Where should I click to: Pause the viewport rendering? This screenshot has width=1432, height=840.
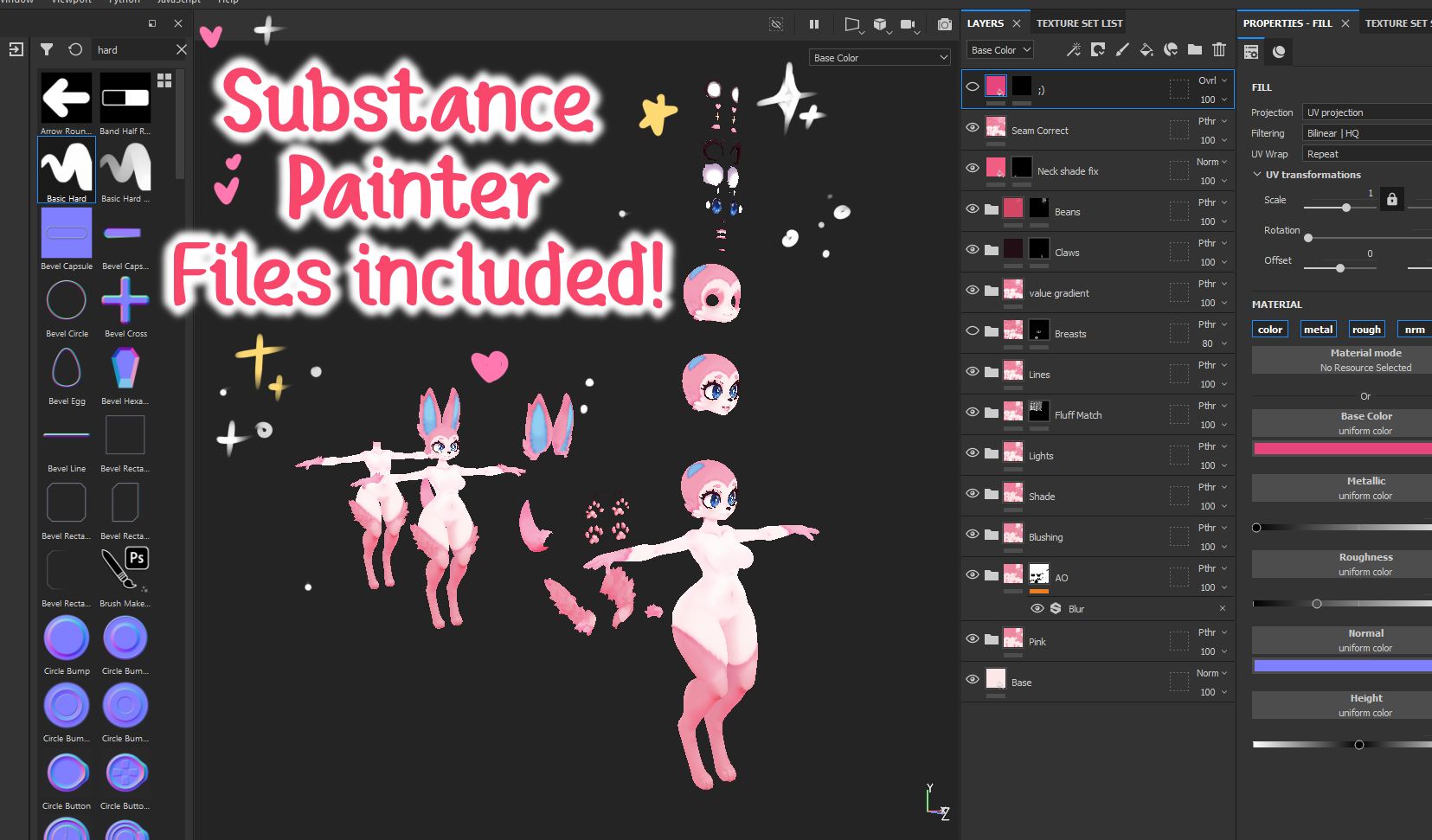coord(814,24)
